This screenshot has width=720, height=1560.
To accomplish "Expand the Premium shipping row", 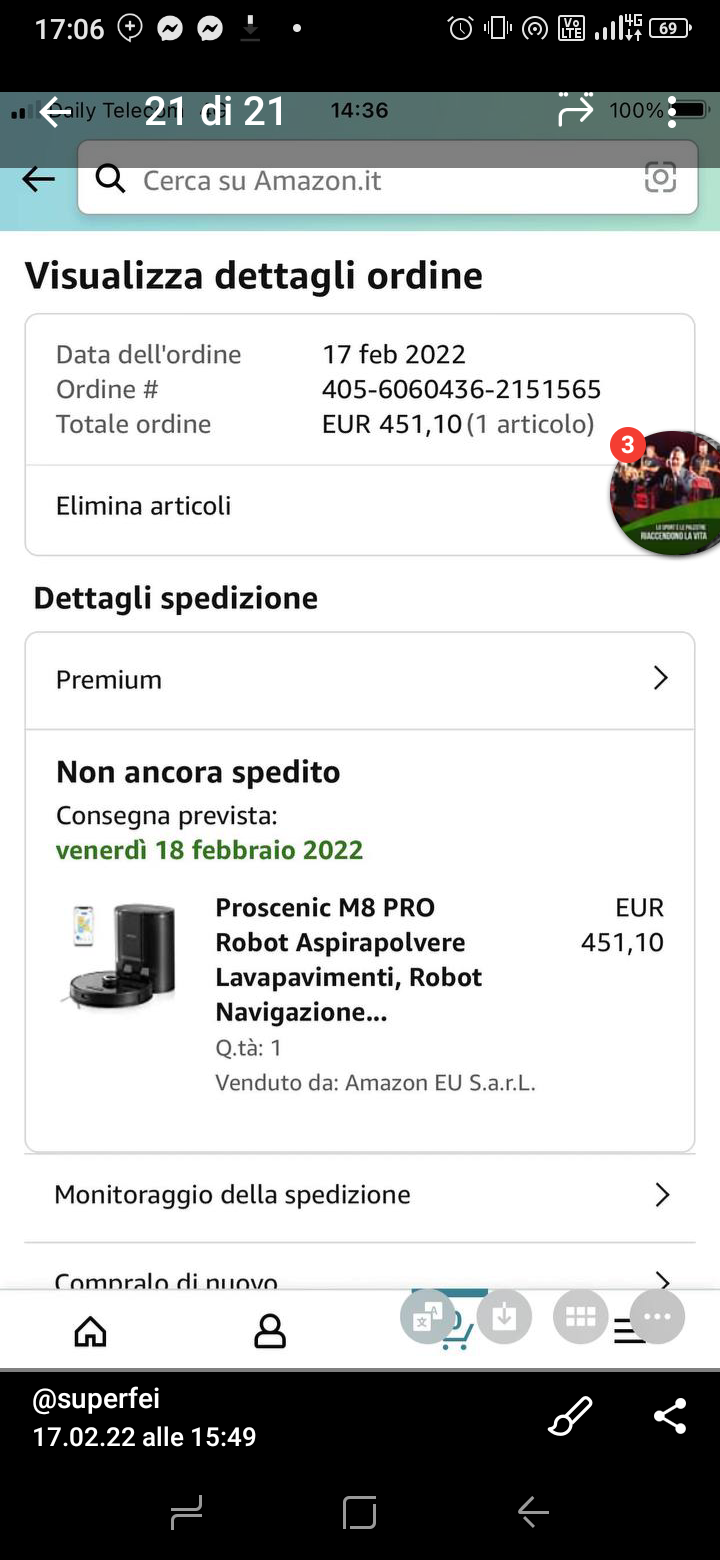I will point(359,680).
